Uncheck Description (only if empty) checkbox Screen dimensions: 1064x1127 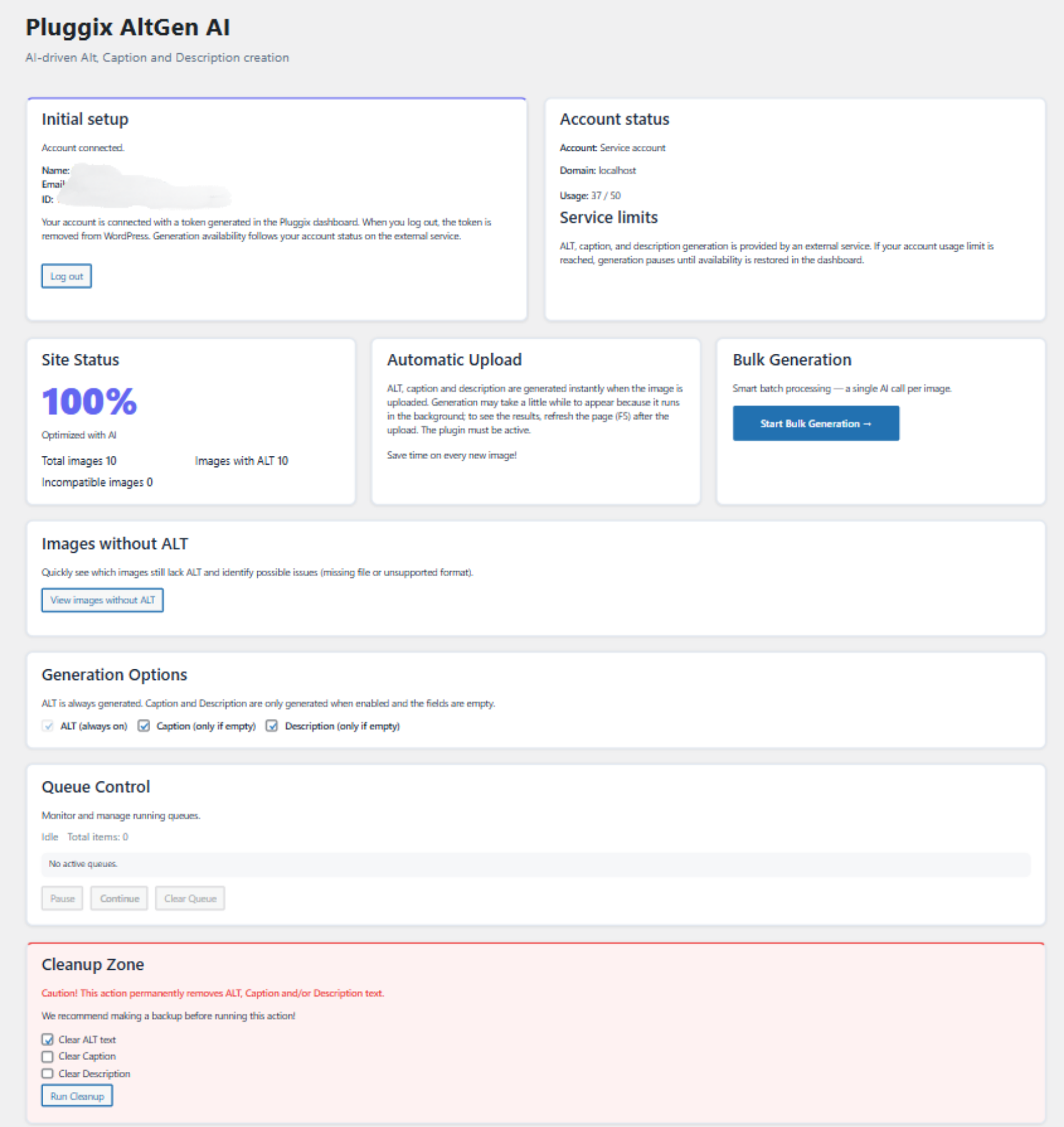[272, 726]
